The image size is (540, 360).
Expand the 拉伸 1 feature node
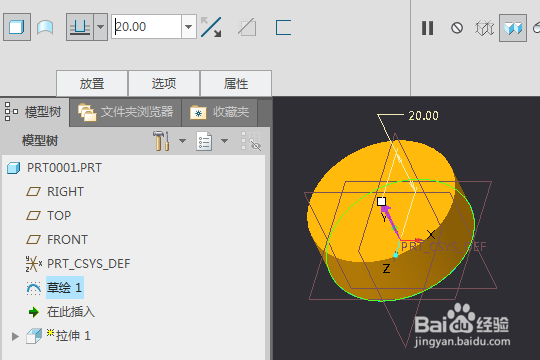click(15, 336)
